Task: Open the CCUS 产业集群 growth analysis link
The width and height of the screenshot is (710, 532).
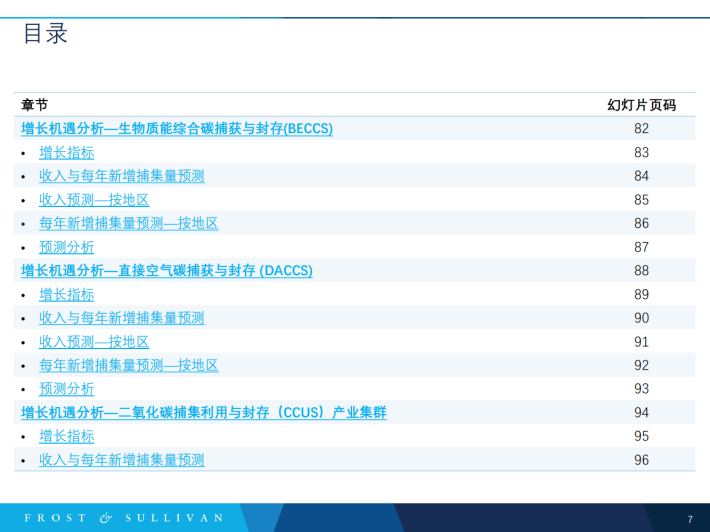Action: click(204, 413)
